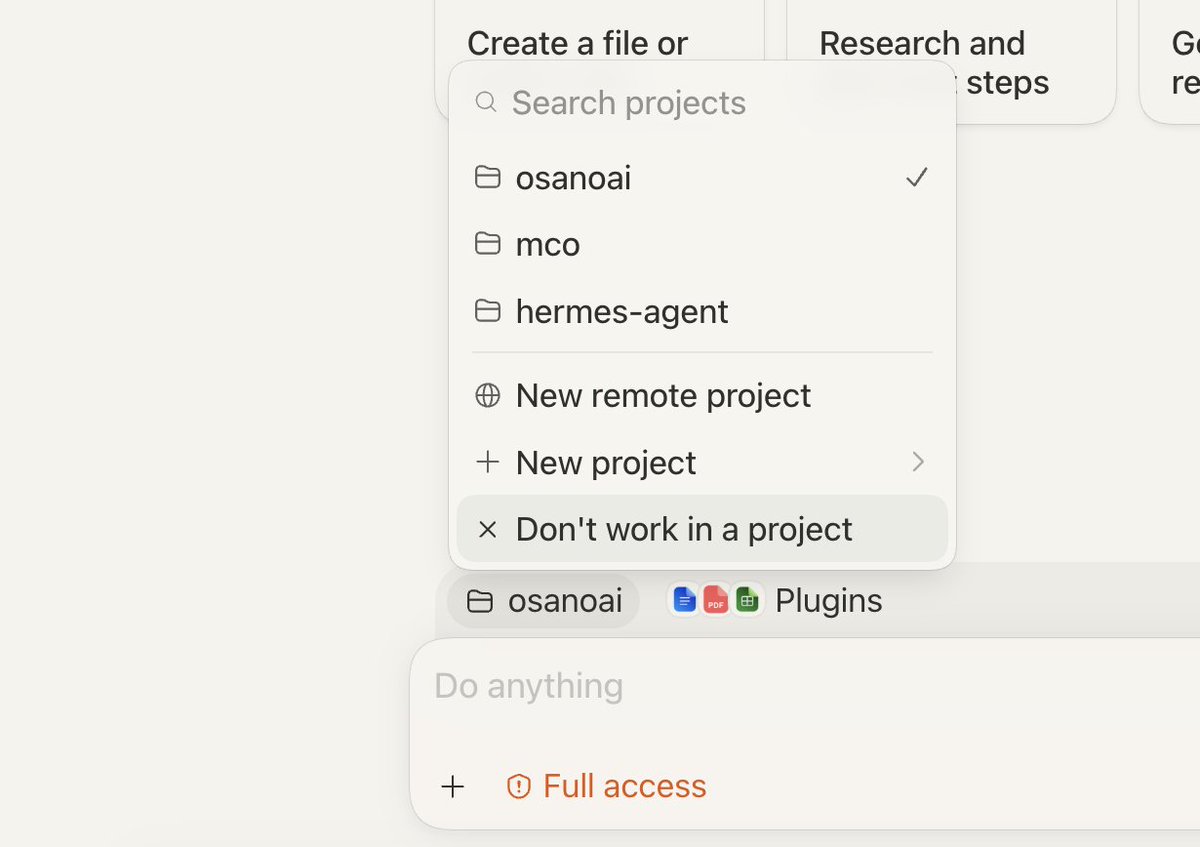Choose the mco project
The image size is (1200, 847).
pyautogui.click(x=702, y=244)
